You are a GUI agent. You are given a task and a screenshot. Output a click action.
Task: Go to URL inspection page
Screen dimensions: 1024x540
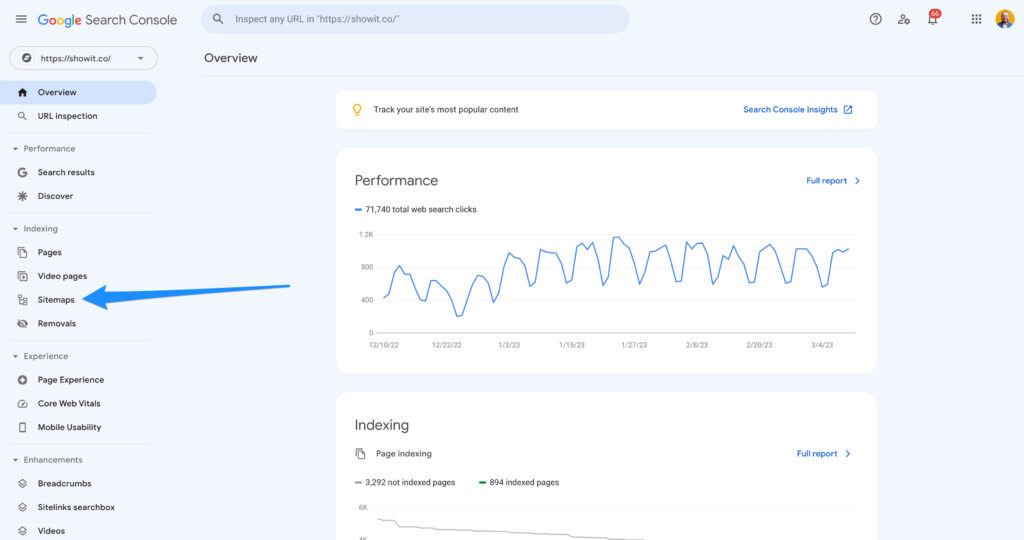[67, 116]
